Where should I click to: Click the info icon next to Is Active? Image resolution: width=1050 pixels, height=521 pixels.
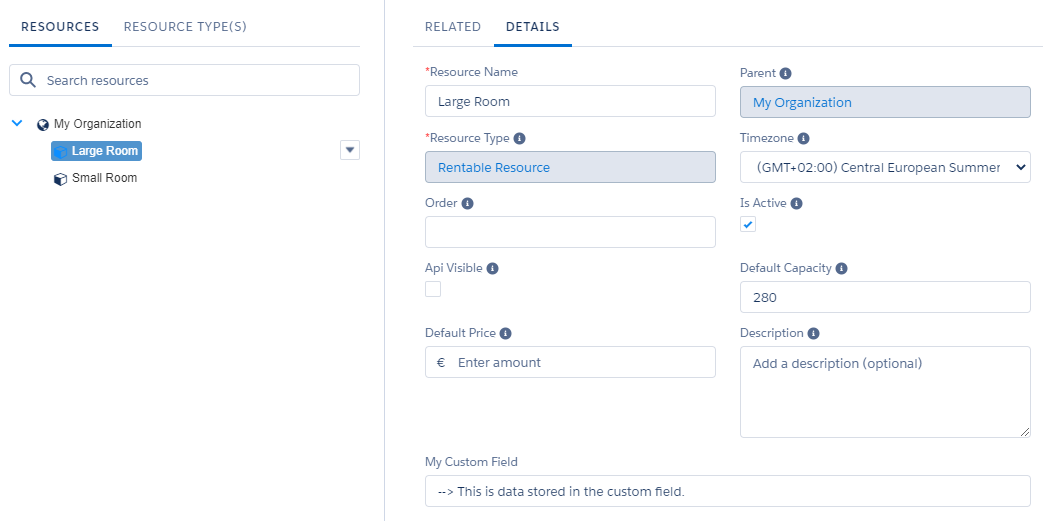point(797,204)
